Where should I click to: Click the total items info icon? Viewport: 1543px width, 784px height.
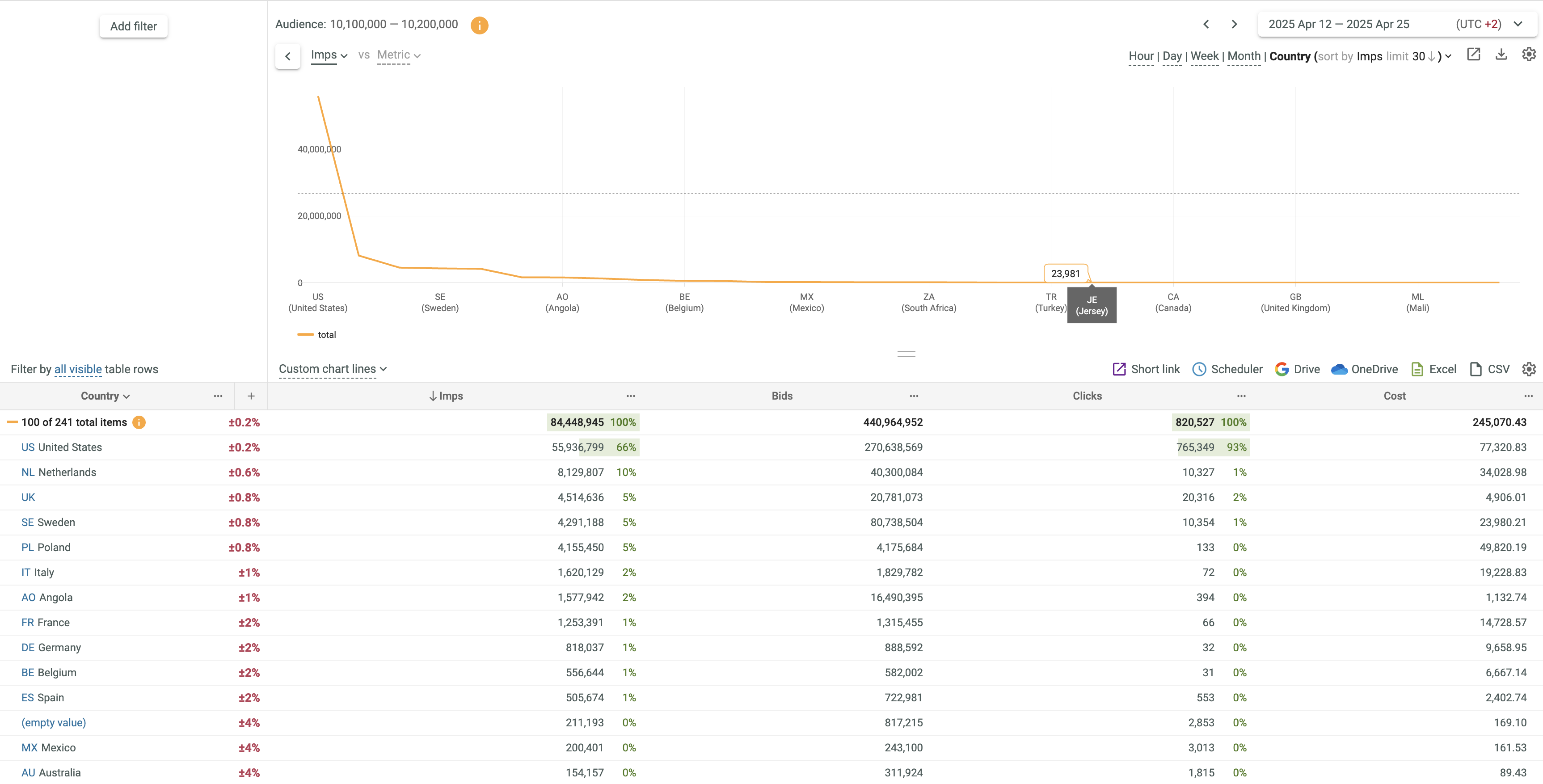(139, 422)
